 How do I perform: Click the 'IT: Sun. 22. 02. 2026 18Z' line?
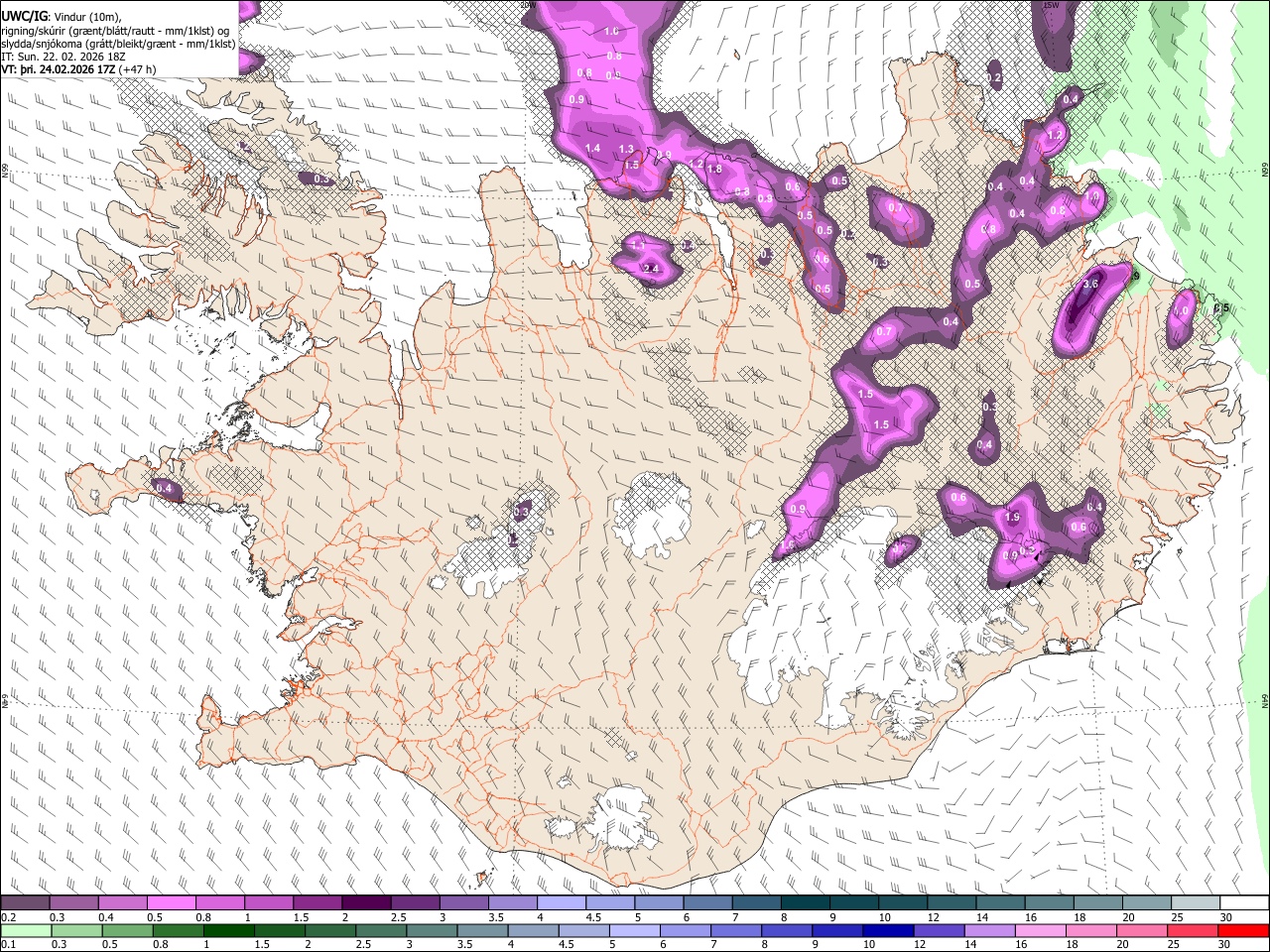click(61, 58)
